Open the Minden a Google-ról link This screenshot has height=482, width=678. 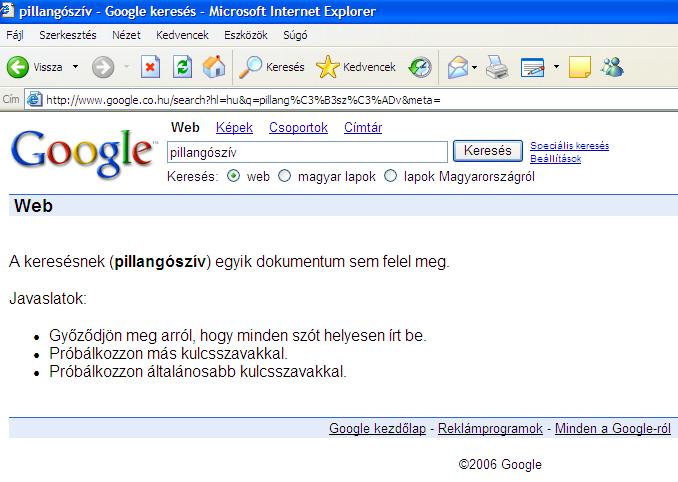click(x=613, y=428)
